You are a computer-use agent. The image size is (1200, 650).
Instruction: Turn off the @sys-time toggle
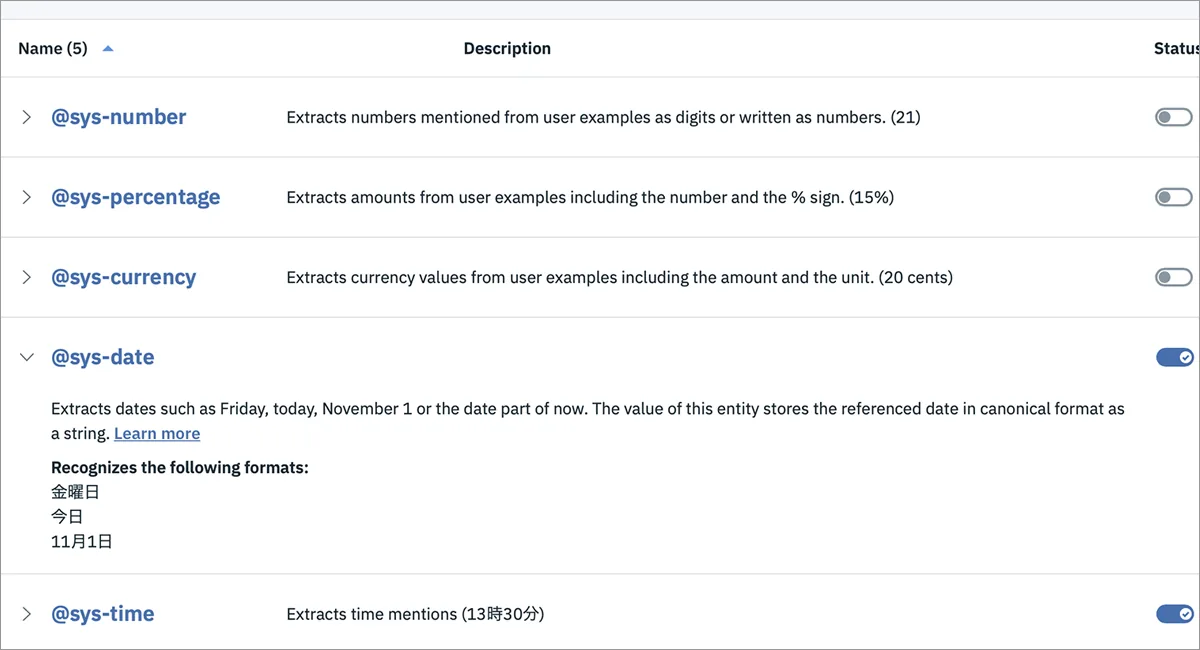click(x=1175, y=613)
